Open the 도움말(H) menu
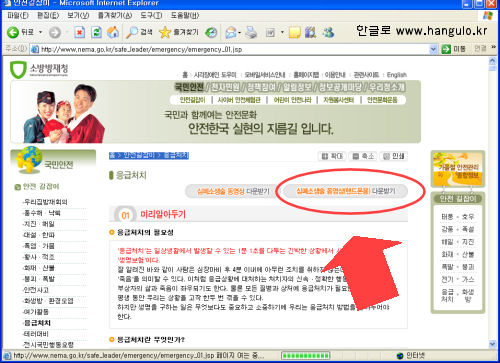Viewport: 500px width, 363px height. coord(185,15)
